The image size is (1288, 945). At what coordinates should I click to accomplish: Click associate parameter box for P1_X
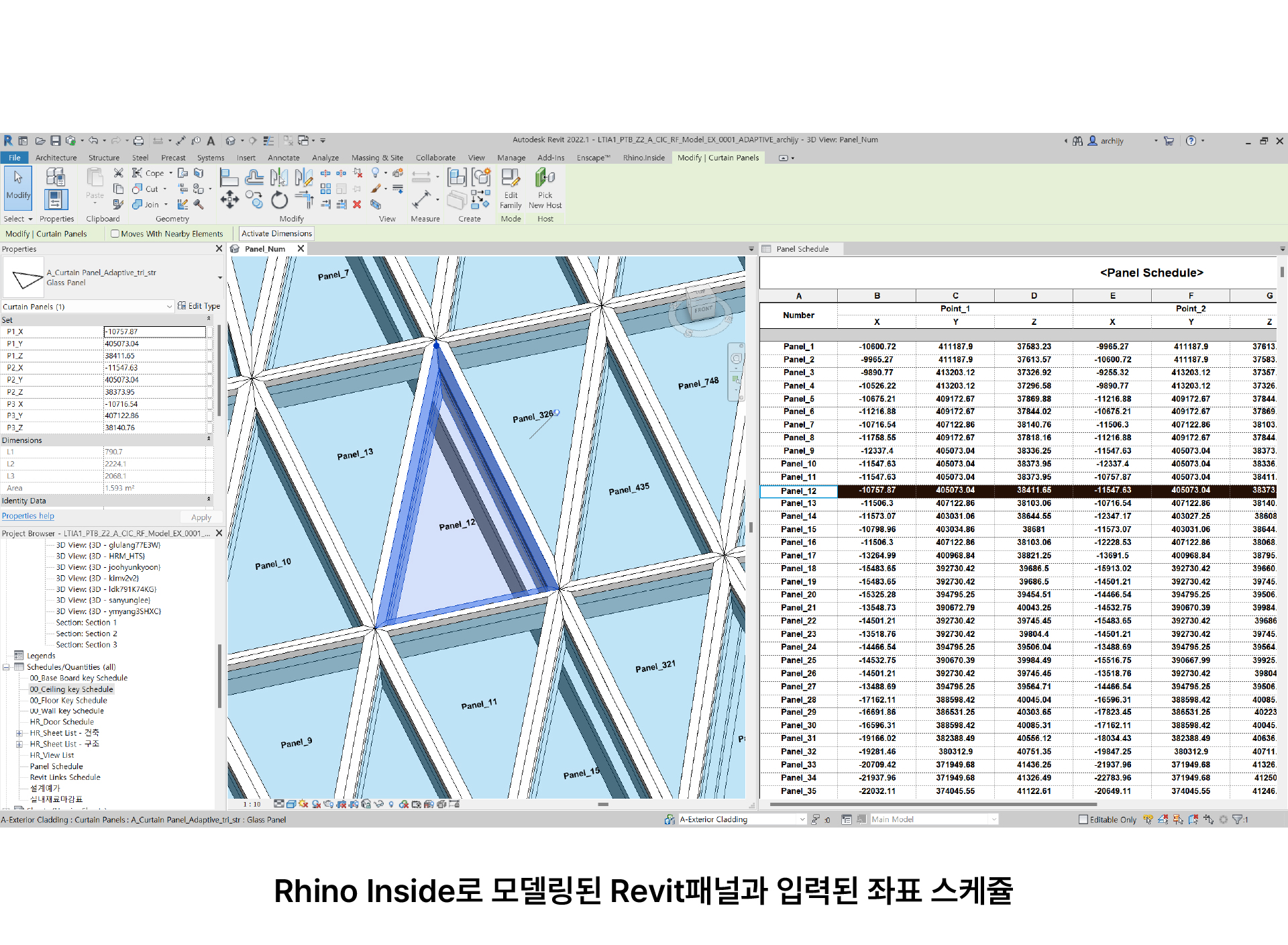tap(210, 332)
